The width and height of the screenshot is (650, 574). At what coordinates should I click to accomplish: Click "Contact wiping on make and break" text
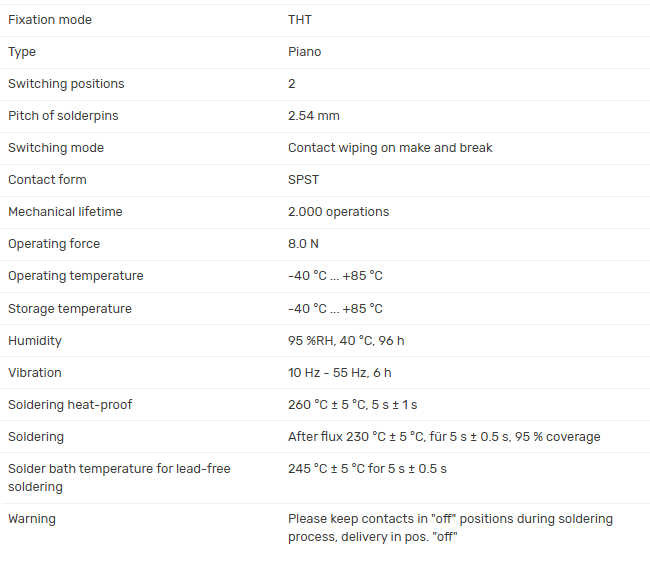tap(390, 148)
